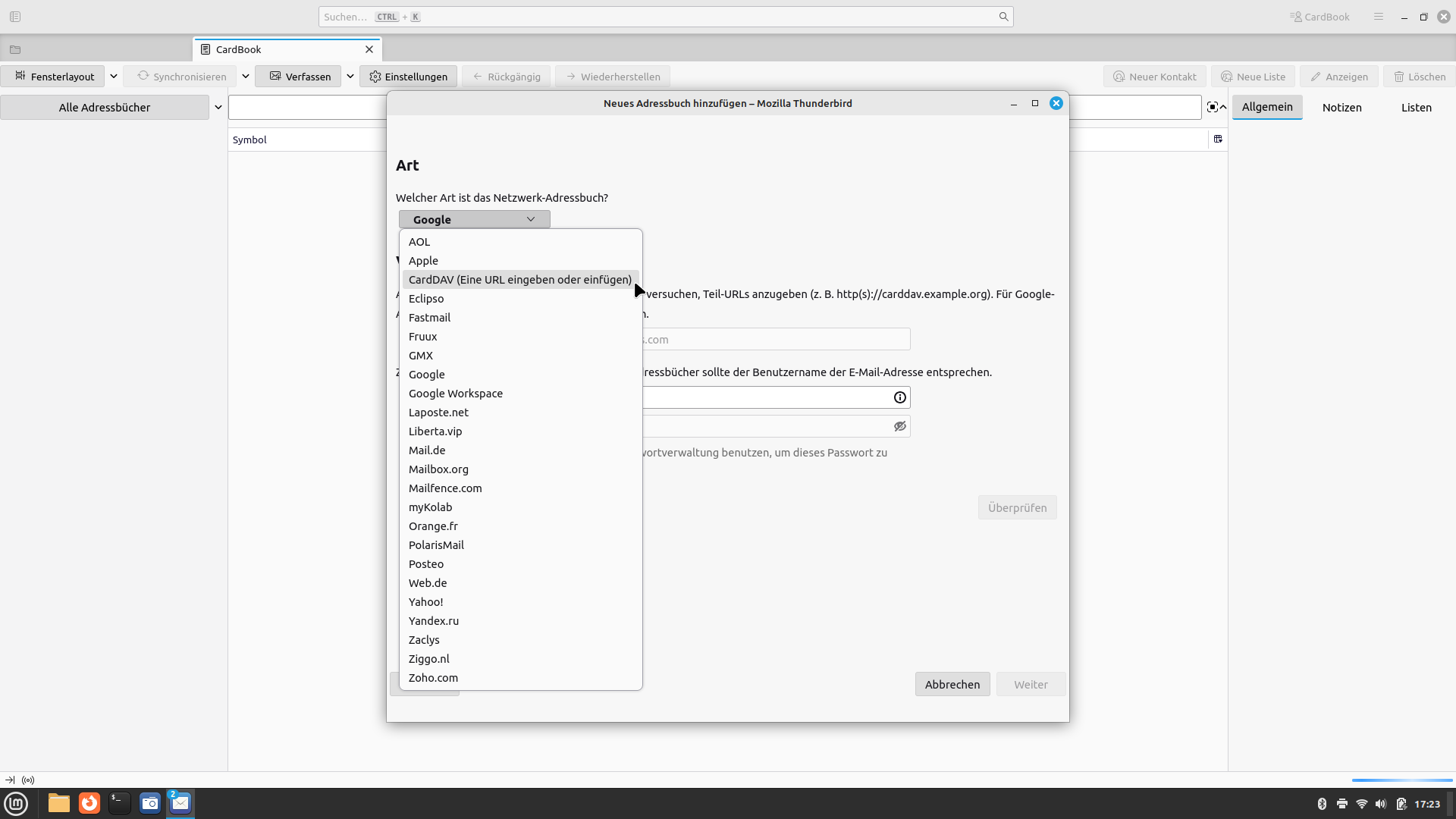The width and height of the screenshot is (1456, 819).
Task: Select Web.de option
Action: 521,583
